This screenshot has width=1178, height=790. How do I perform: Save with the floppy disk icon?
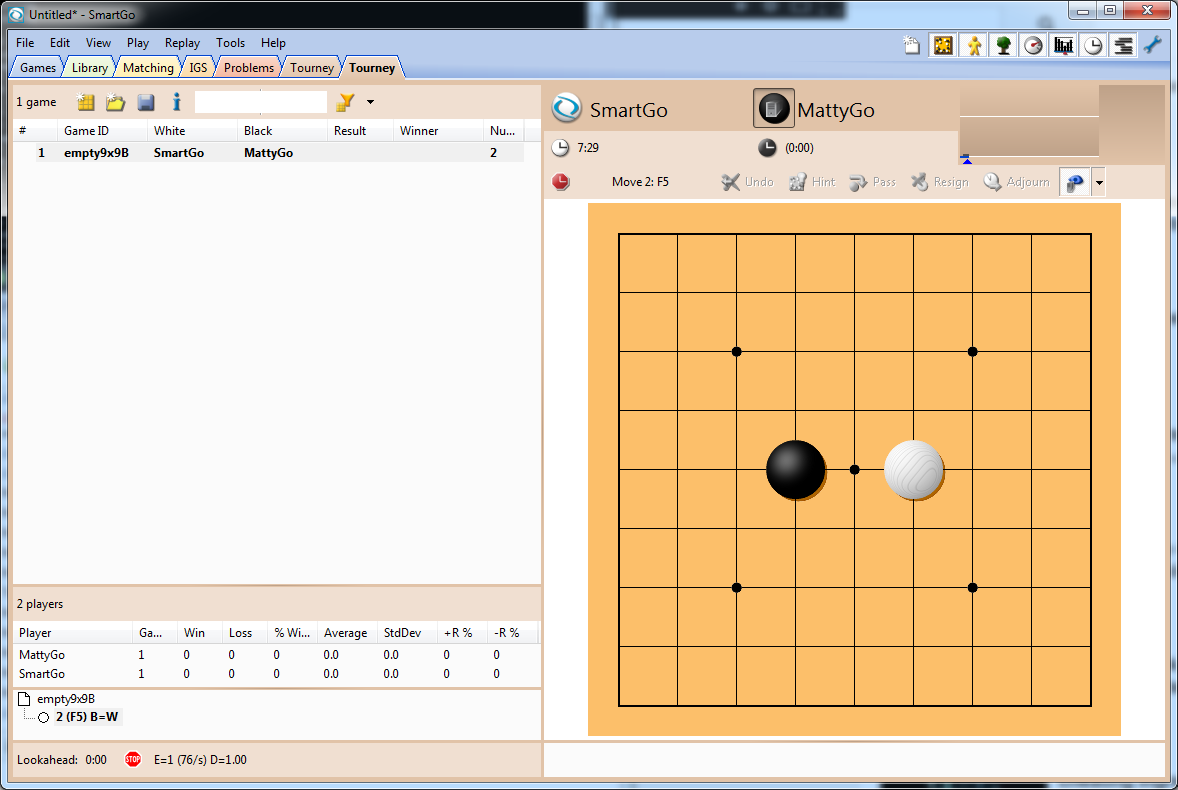pyautogui.click(x=146, y=102)
